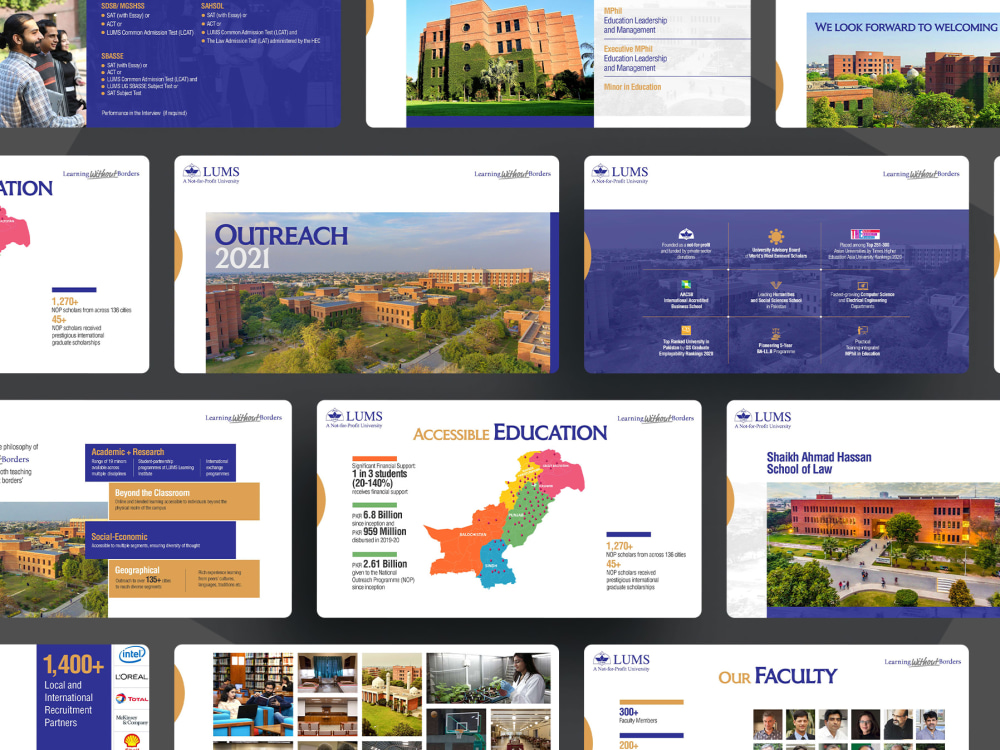
Task: Click the Shell logo icon
Action: (131, 740)
